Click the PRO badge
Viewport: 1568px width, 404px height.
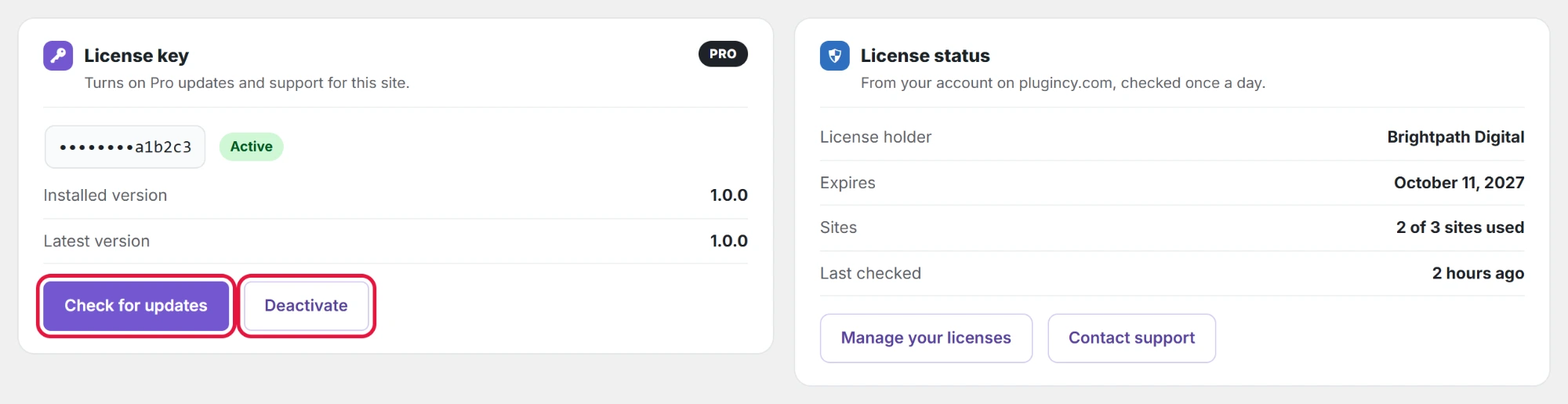723,54
